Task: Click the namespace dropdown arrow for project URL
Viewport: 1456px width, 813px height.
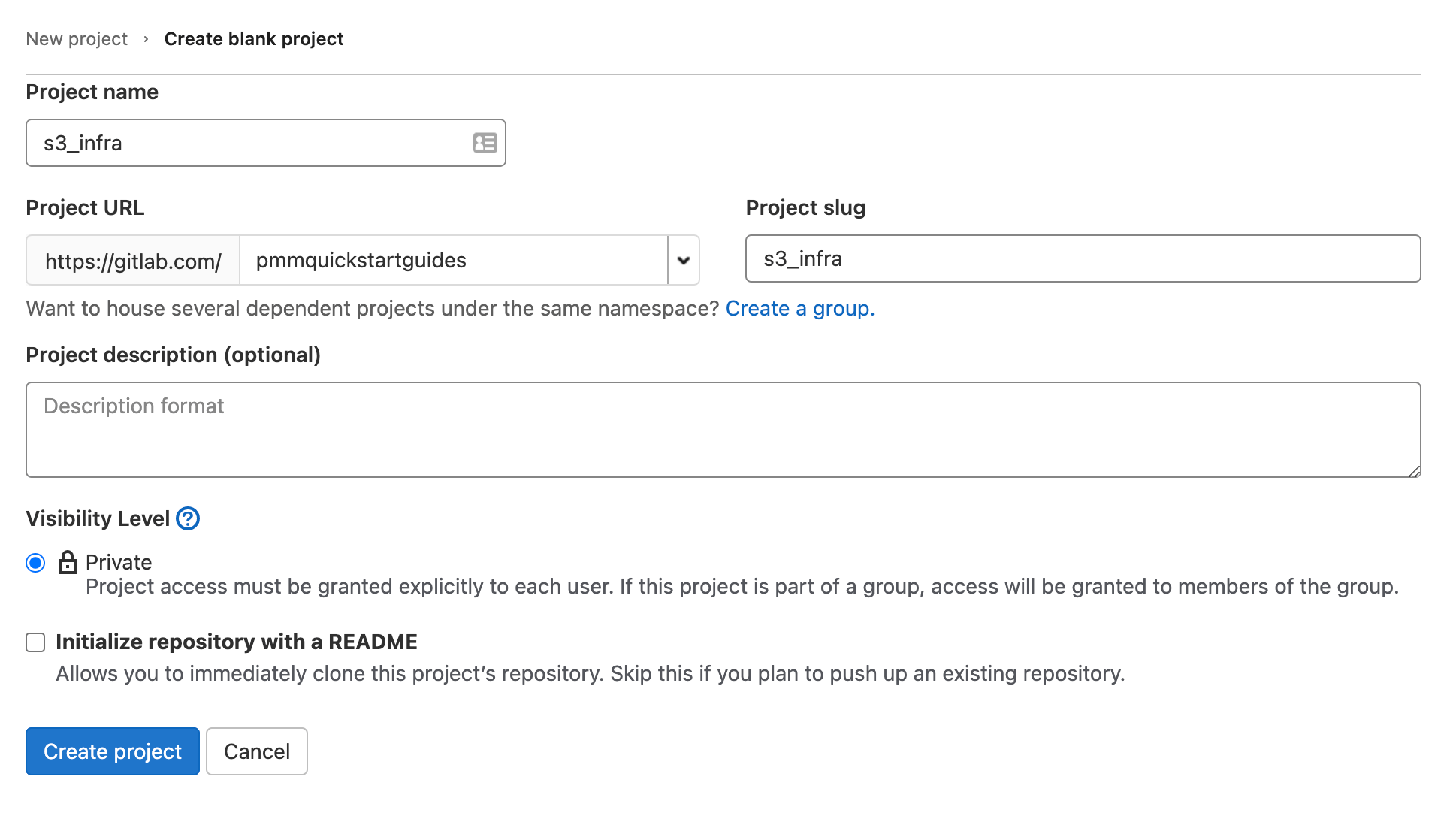Action: pos(684,259)
